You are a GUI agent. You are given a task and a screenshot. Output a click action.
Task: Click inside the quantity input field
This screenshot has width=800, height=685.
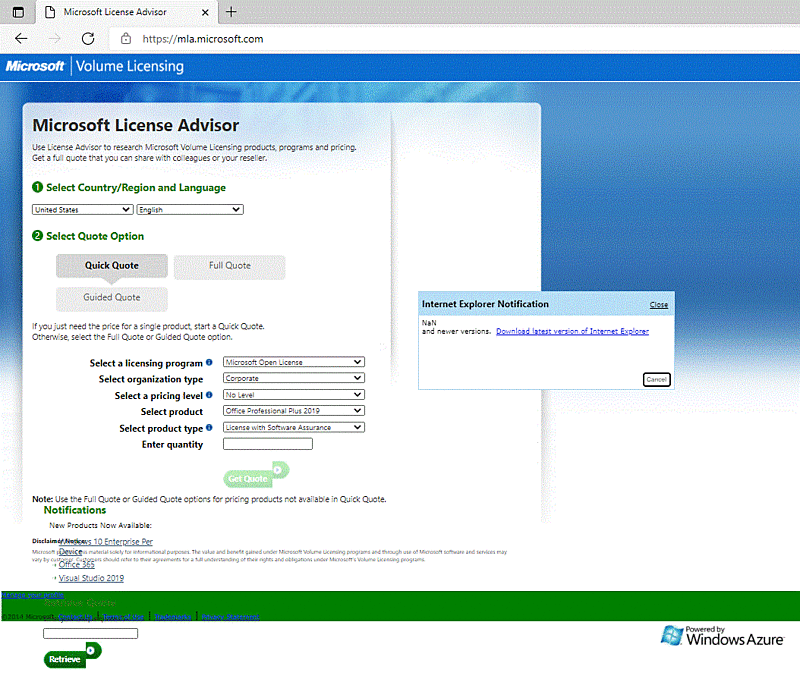click(x=266, y=443)
